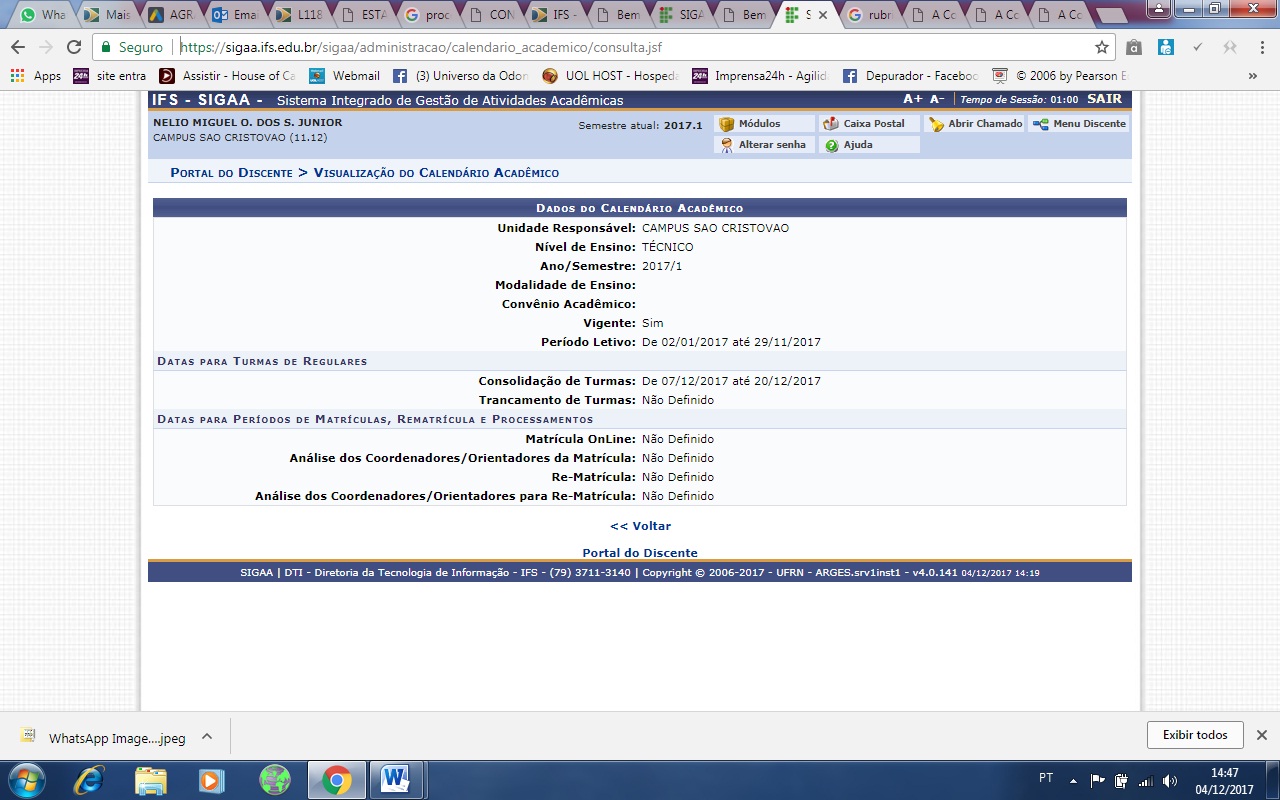Expand the WhatsApp Image download options arrow

point(207,737)
